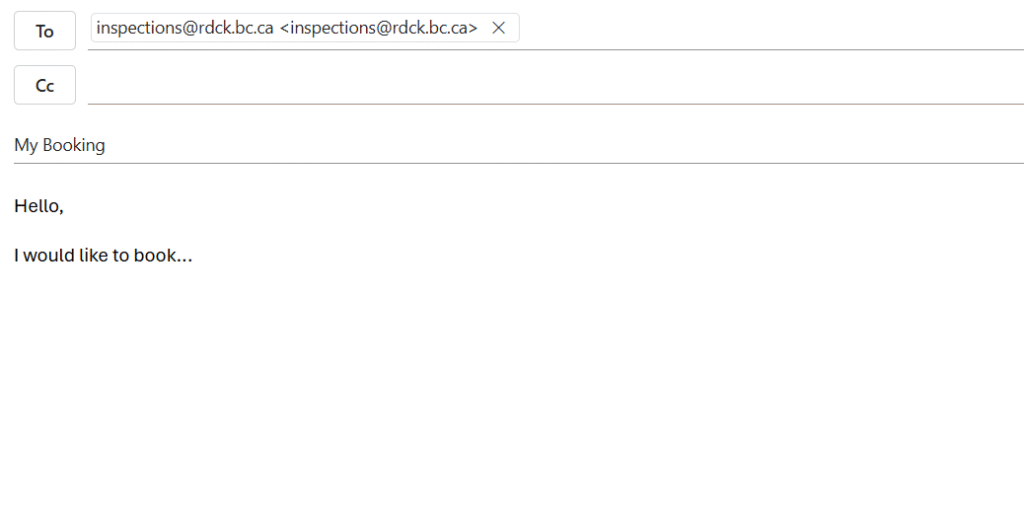Click the word like in the message
The width and height of the screenshot is (1024, 521).
click(x=93, y=255)
